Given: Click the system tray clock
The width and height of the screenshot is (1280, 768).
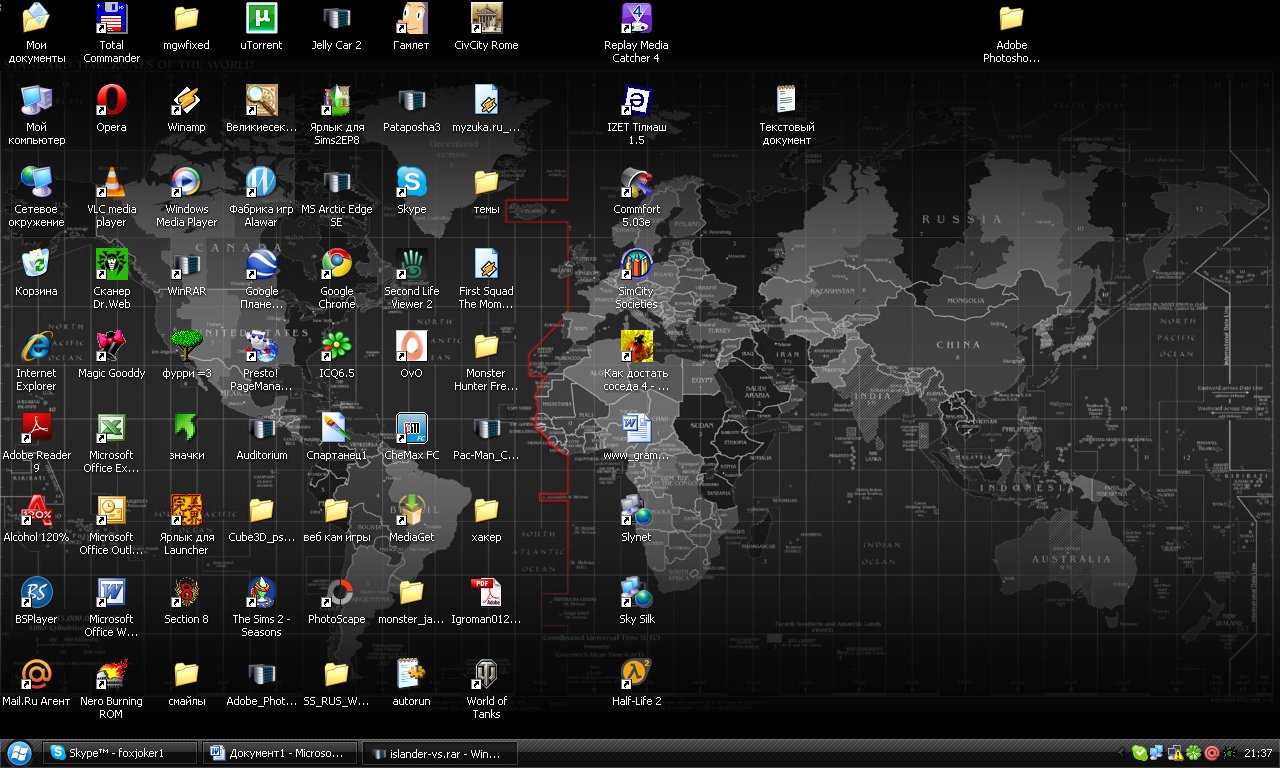Looking at the screenshot, I should tap(1258, 753).
